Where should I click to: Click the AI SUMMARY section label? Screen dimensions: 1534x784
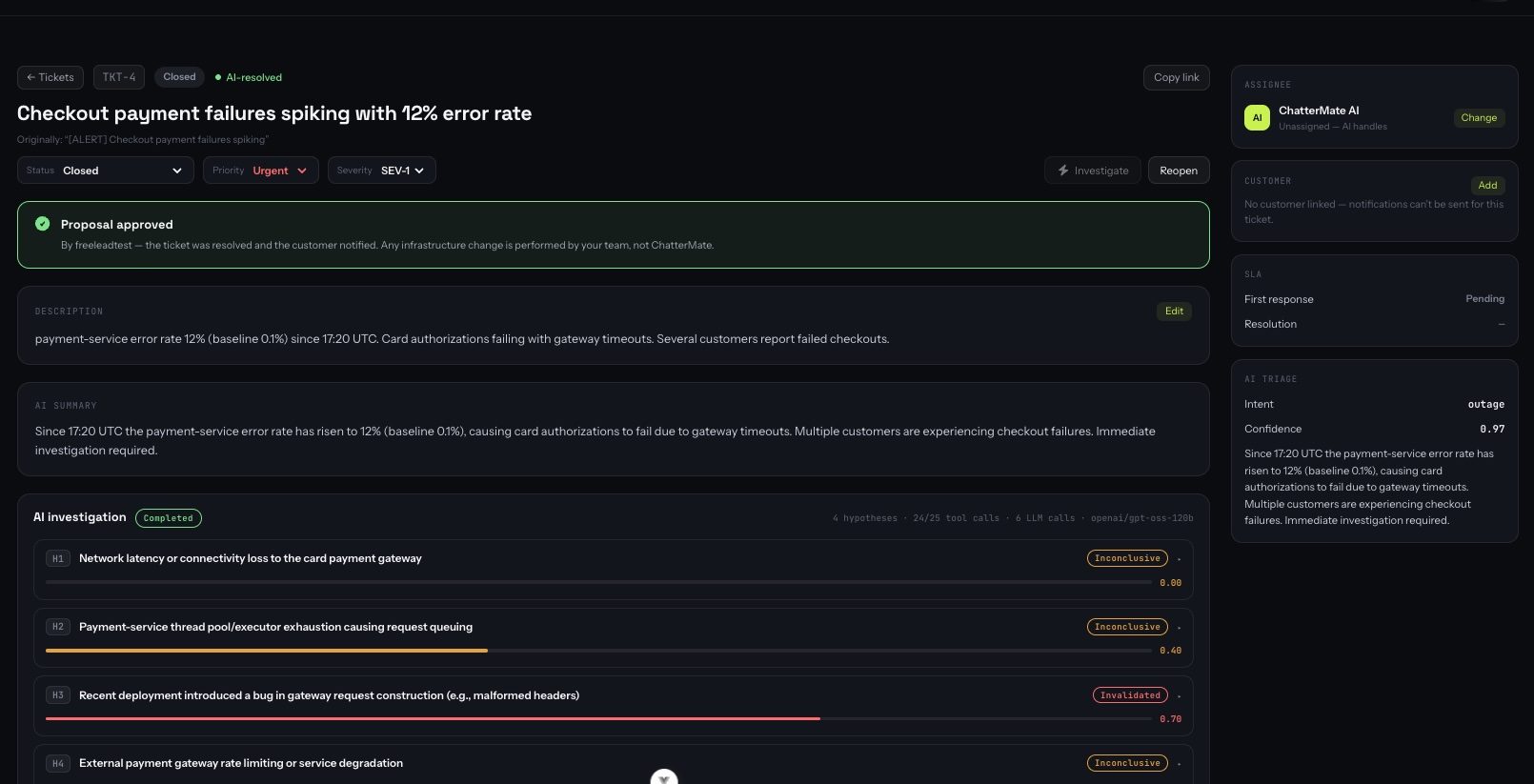click(66, 406)
